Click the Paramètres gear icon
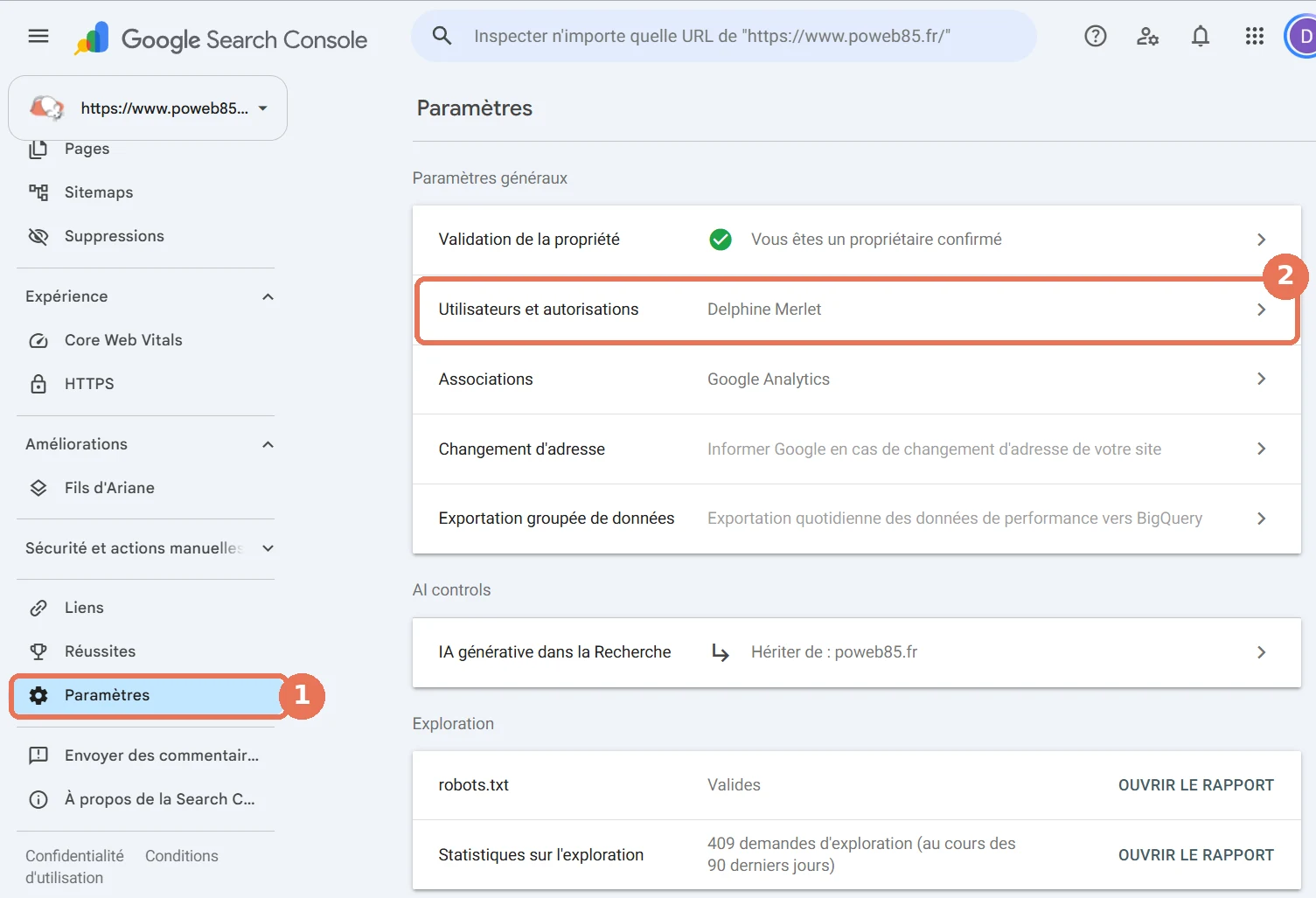 38,695
